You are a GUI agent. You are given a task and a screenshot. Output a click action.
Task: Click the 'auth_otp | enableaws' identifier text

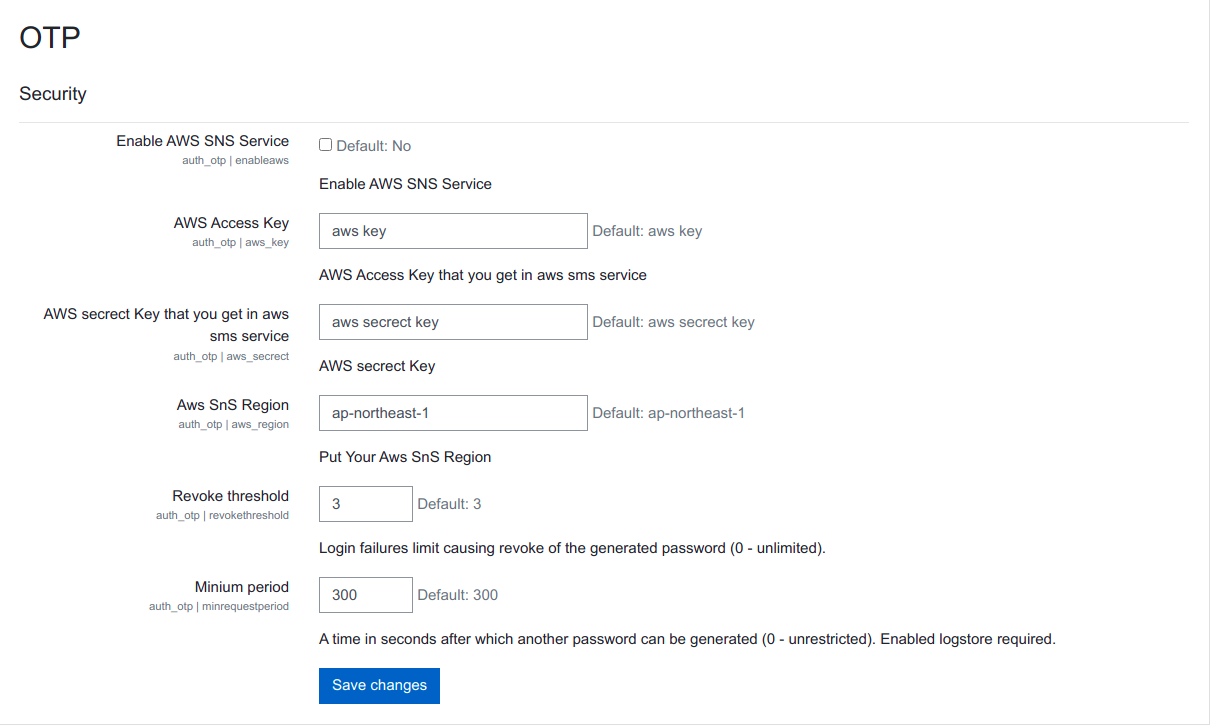235,160
